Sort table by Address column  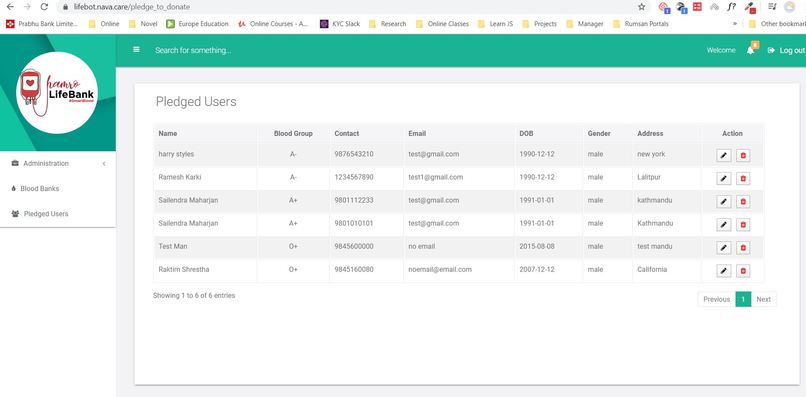pos(667,133)
